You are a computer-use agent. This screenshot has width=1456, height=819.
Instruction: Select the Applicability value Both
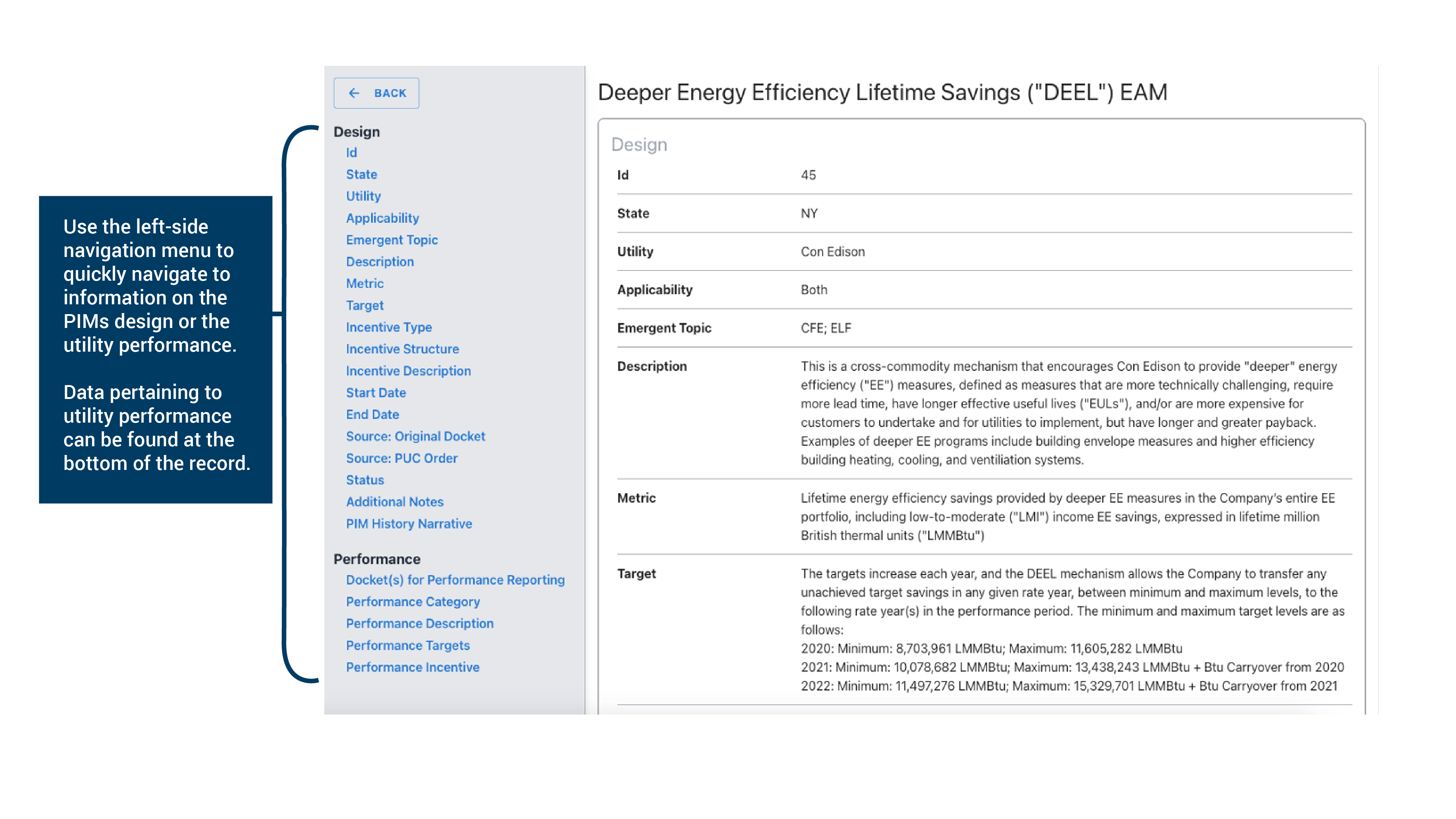pos(814,290)
